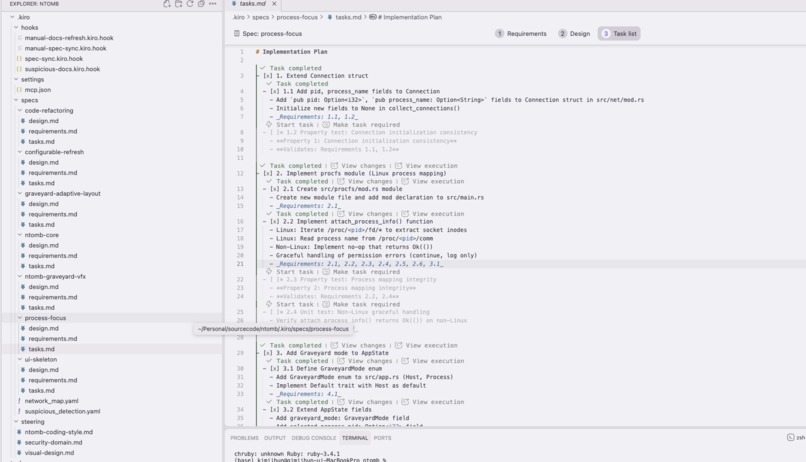Switch to the Design spec tab
This screenshot has height=462, width=806.
coord(574,33)
